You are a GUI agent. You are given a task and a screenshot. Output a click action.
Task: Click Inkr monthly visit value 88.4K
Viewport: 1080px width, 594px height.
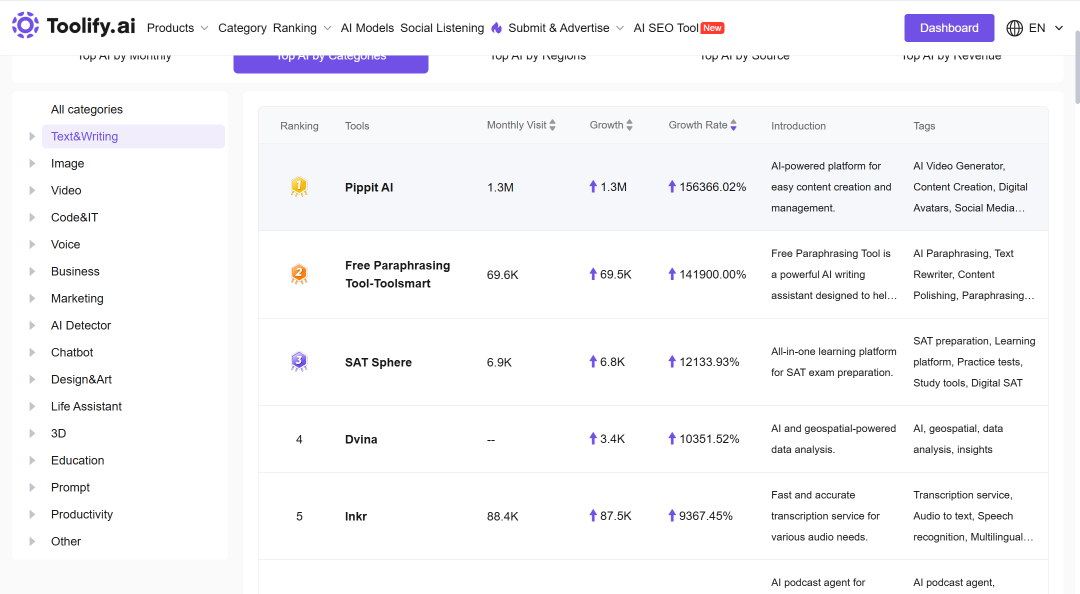click(x=503, y=516)
